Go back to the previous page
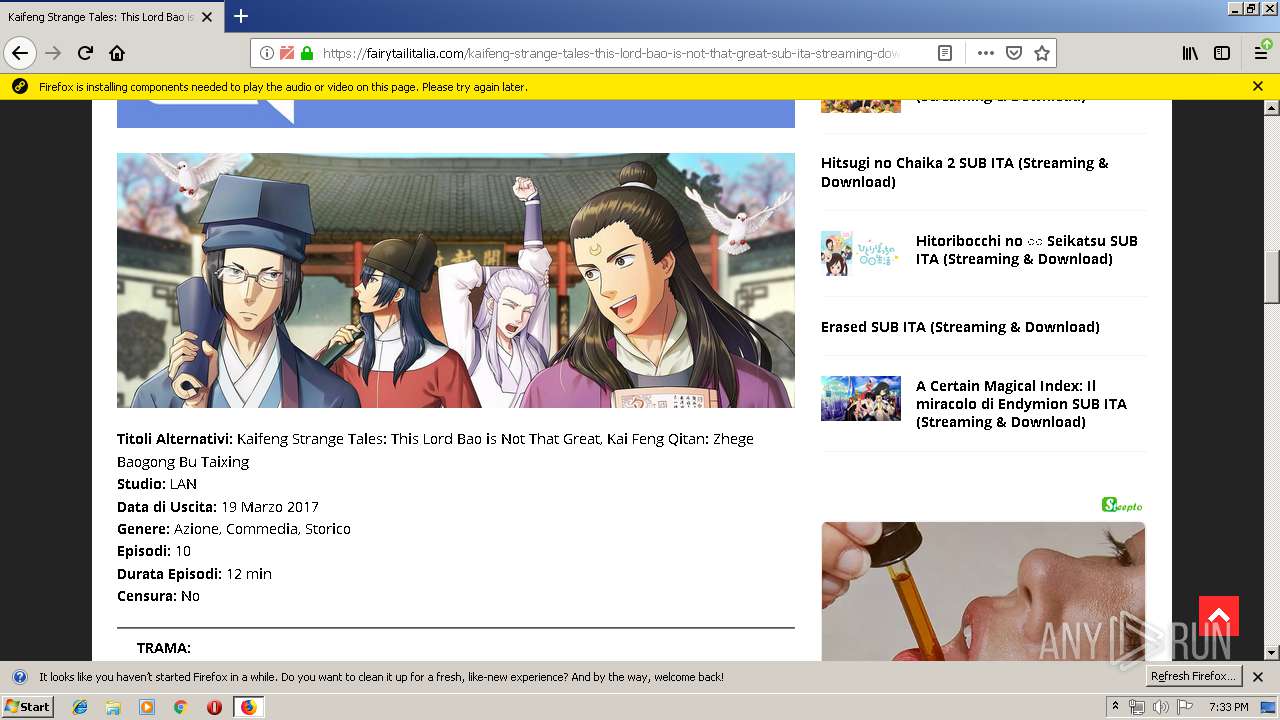This screenshot has width=1280, height=720. 20,53
